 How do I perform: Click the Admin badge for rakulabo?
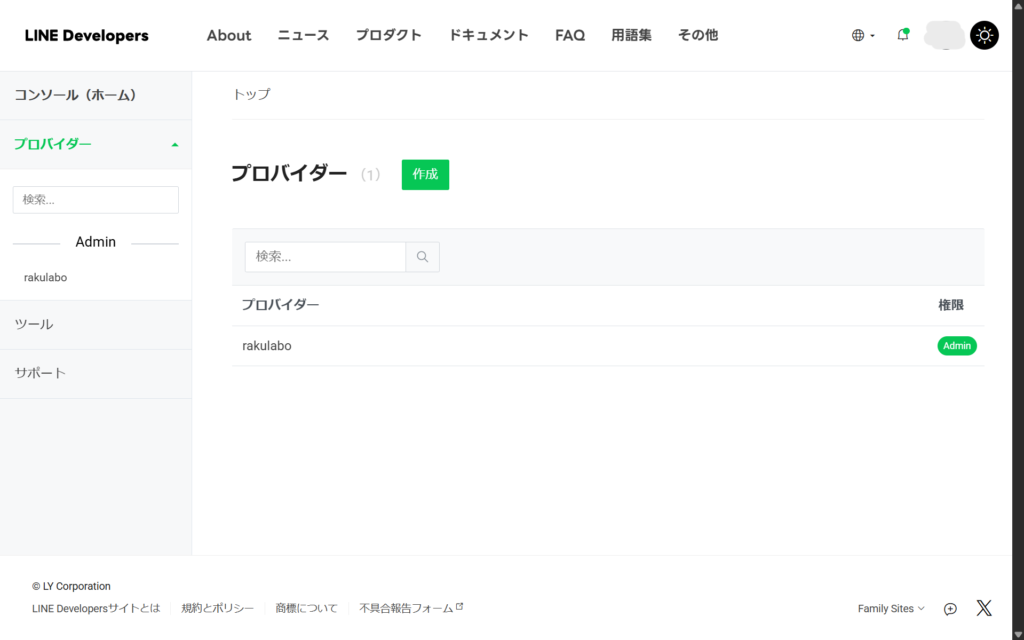pos(956,346)
